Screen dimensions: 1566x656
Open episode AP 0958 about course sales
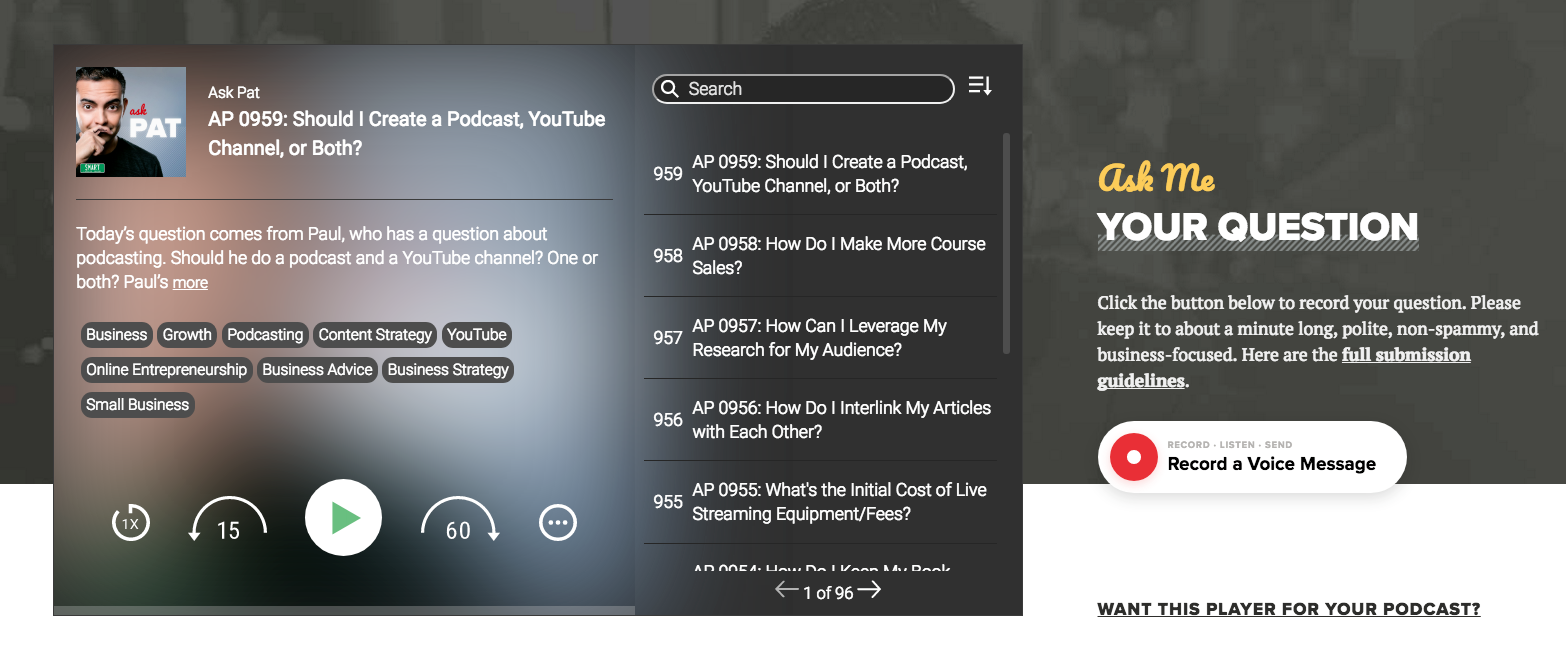[x=820, y=256]
